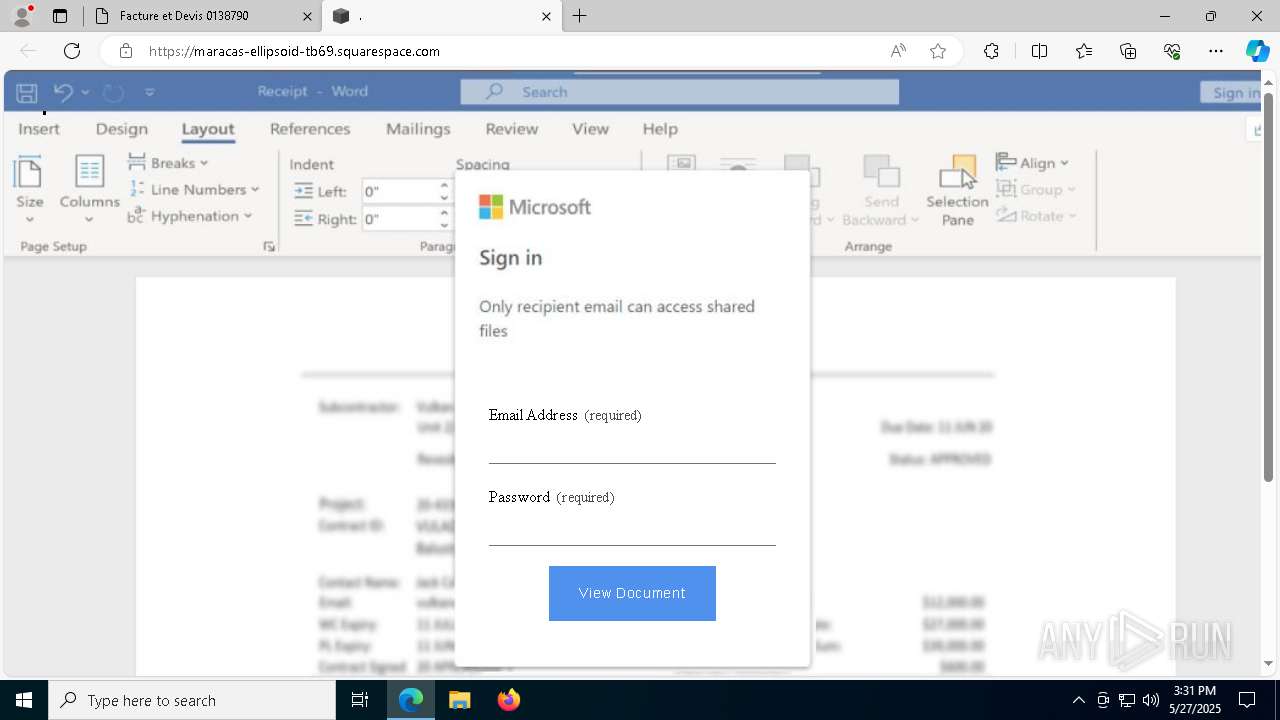Open a new browser tab

[580, 16]
